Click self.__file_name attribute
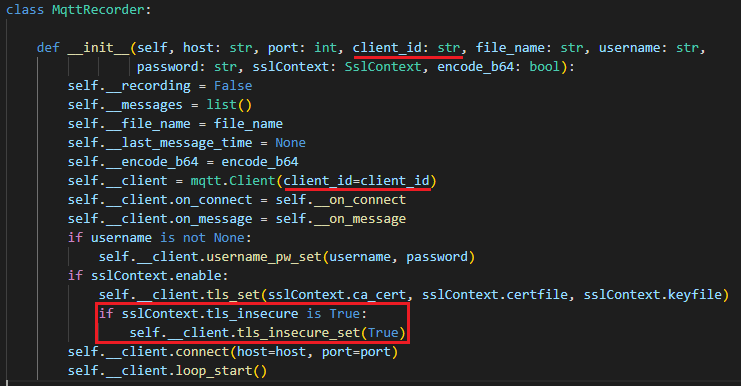The height and width of the screenshot is (386, 741). pos(129,124)
